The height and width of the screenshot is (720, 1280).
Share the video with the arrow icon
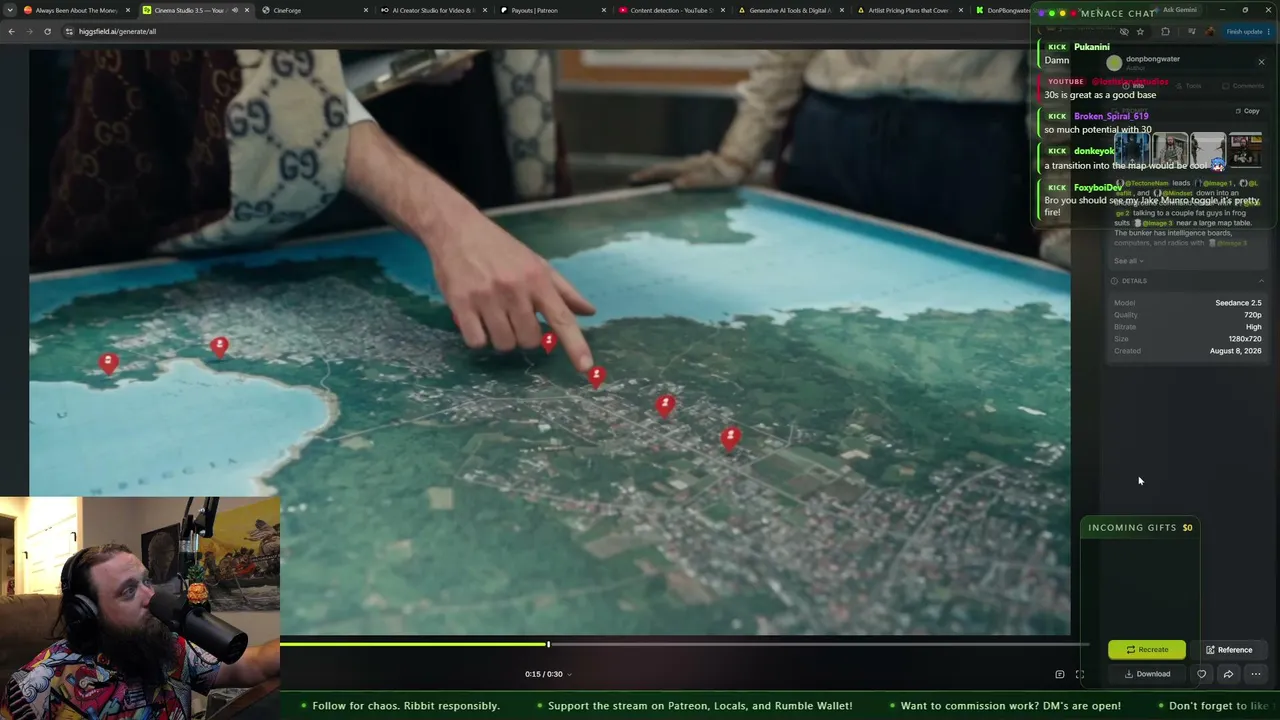coord(1228,674)
